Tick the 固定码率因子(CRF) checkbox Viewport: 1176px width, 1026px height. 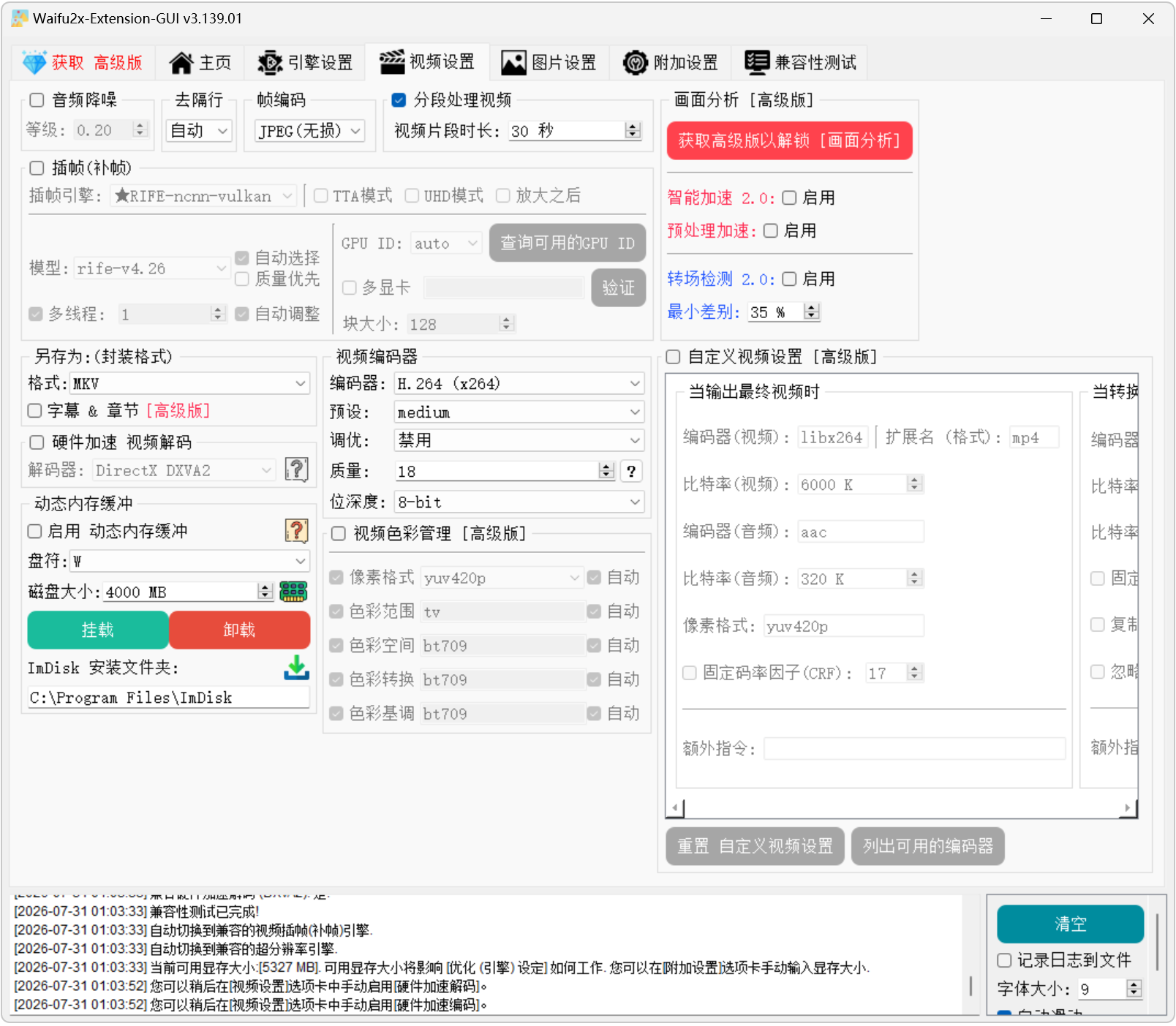tap(689, 673)
